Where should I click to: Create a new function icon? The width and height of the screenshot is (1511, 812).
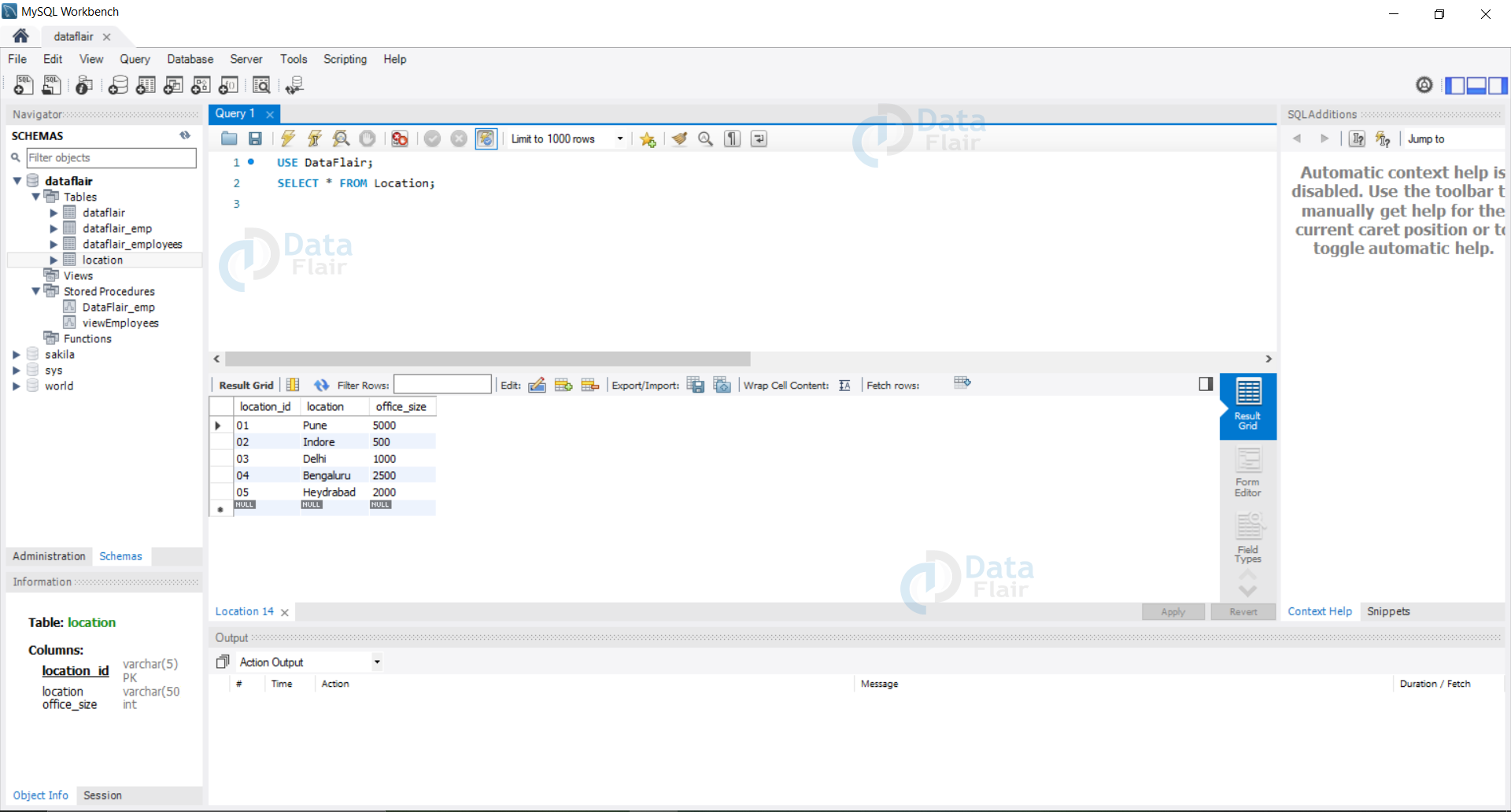point(228,85)
